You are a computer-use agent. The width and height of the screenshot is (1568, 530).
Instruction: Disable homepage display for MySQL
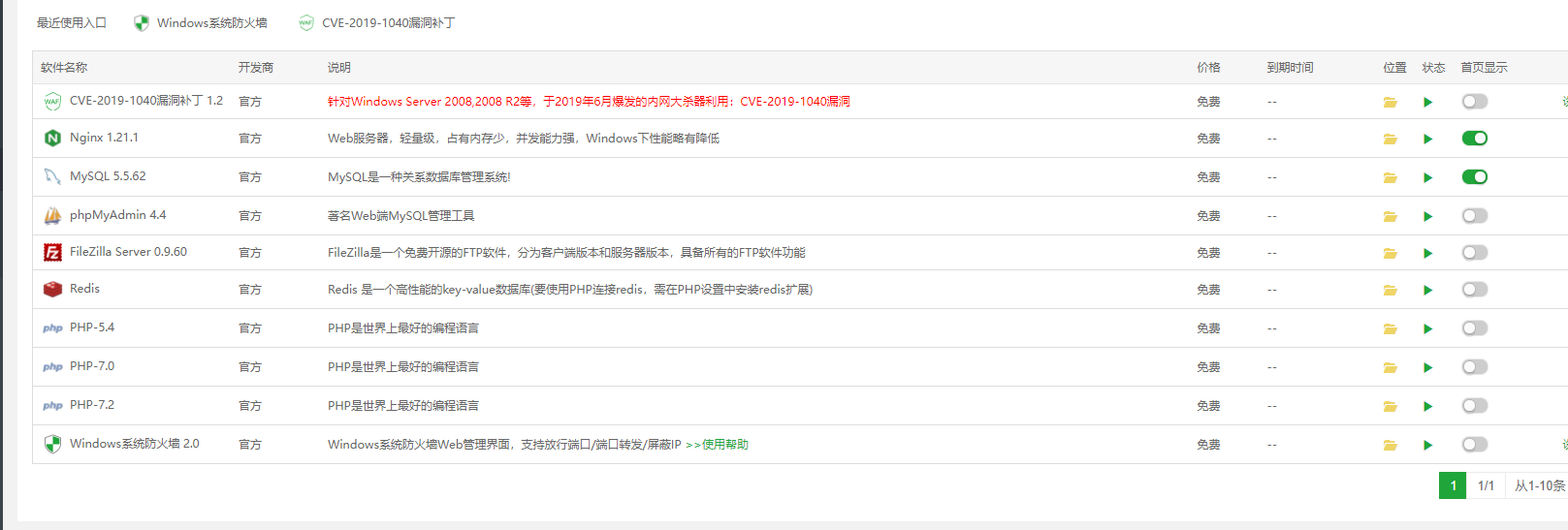tap(1474, 177)
